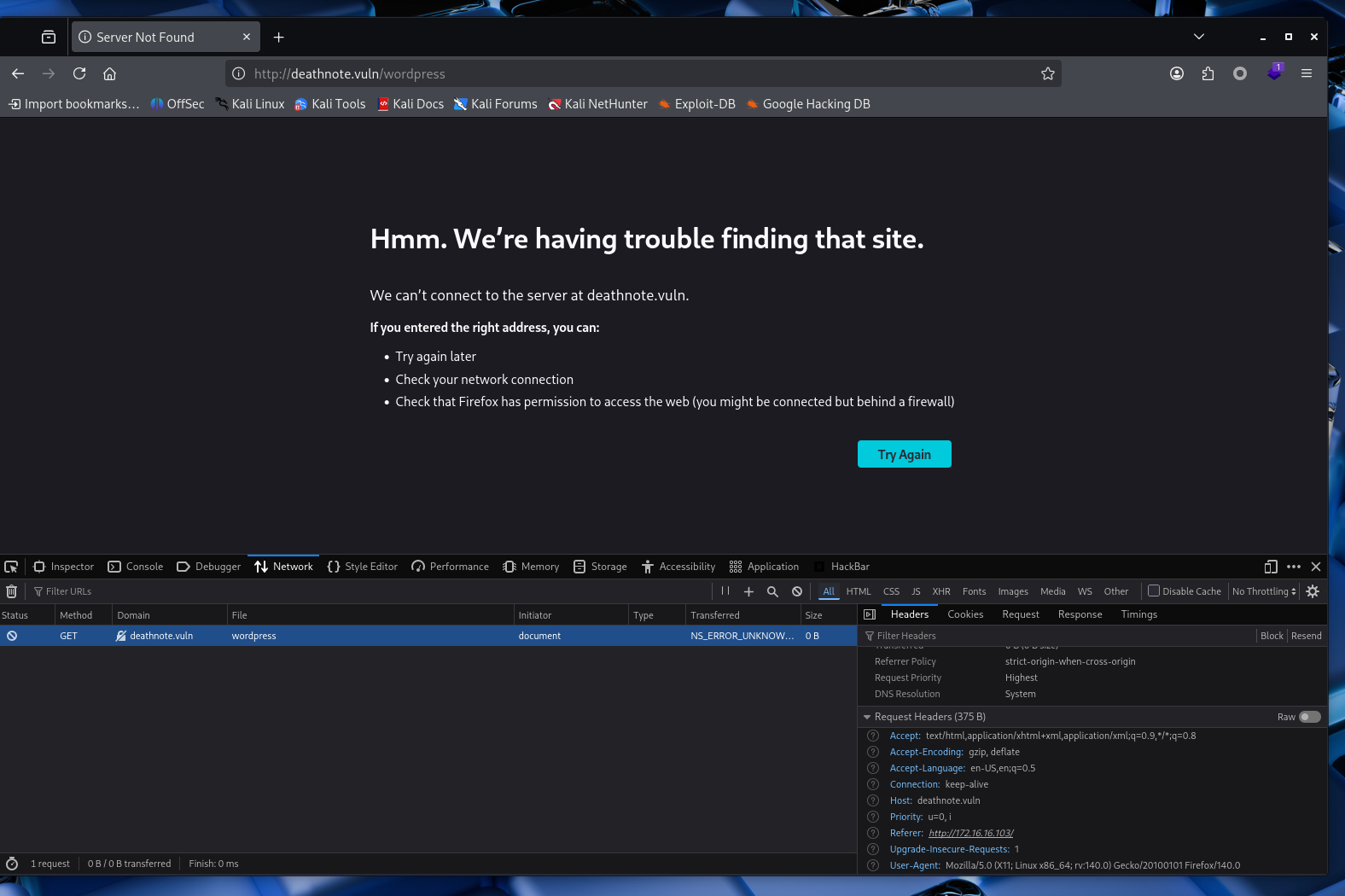Open request blocking icon
Viewport: 1345px width, 896px height.
tap(797, 591)
